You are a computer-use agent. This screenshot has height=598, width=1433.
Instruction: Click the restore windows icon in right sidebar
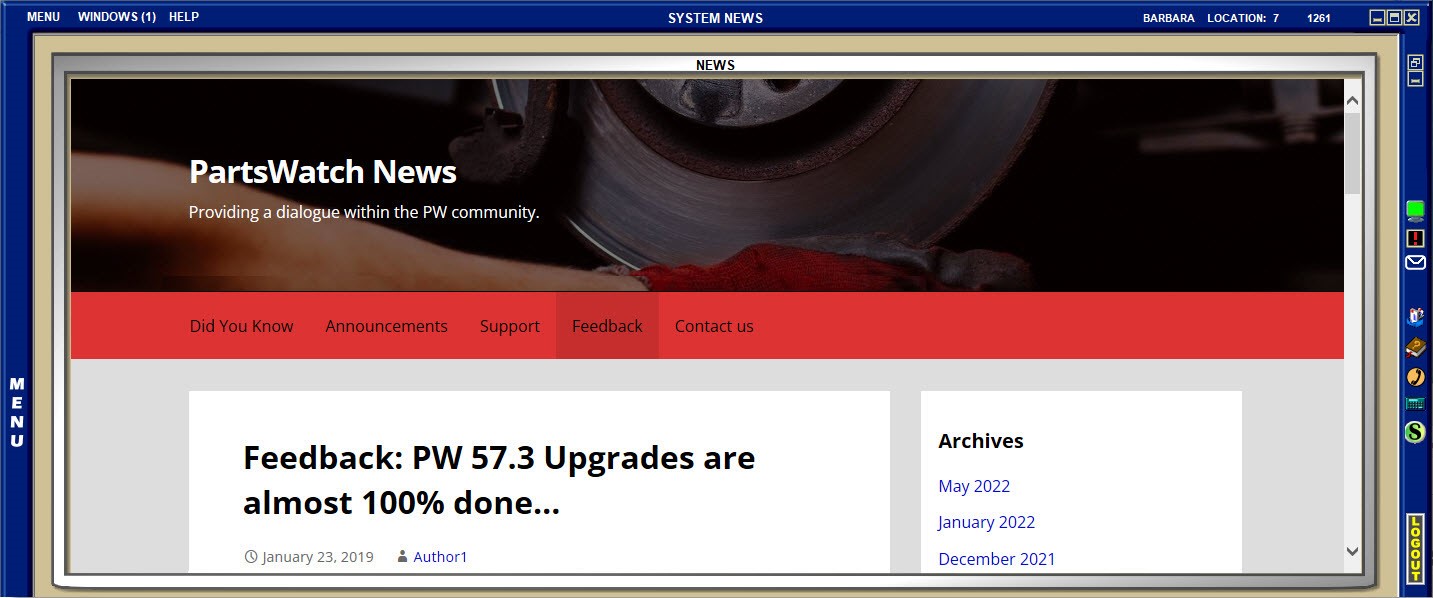[x=1415, y=62]
